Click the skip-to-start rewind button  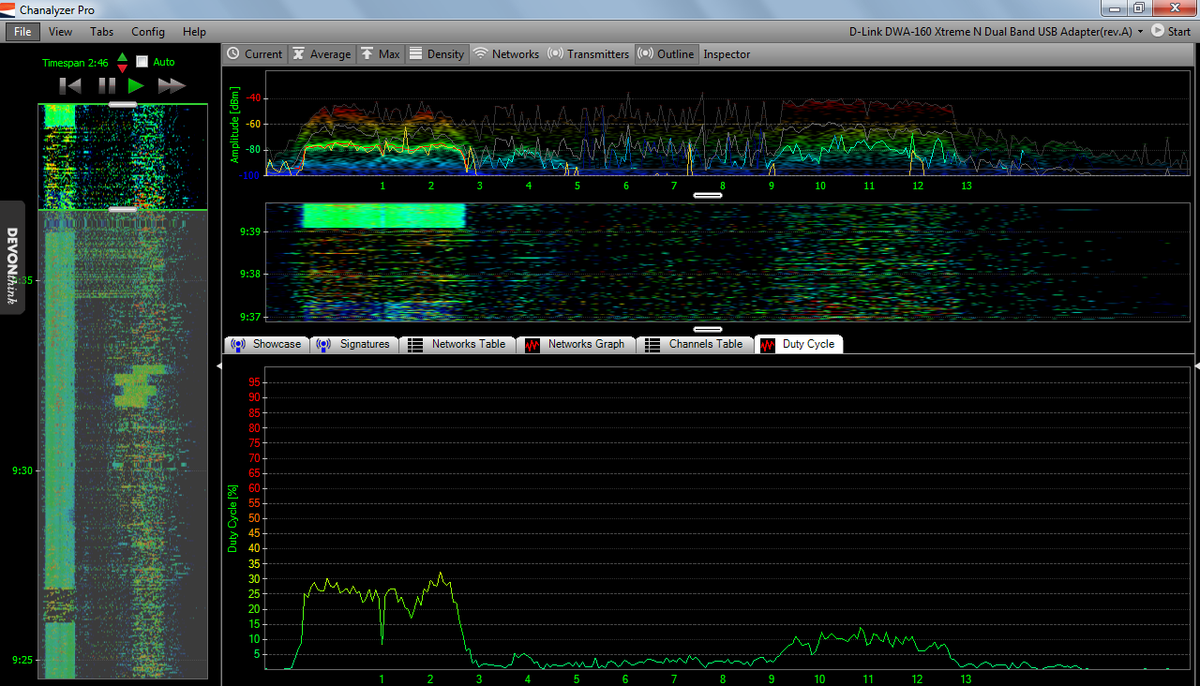70,85
